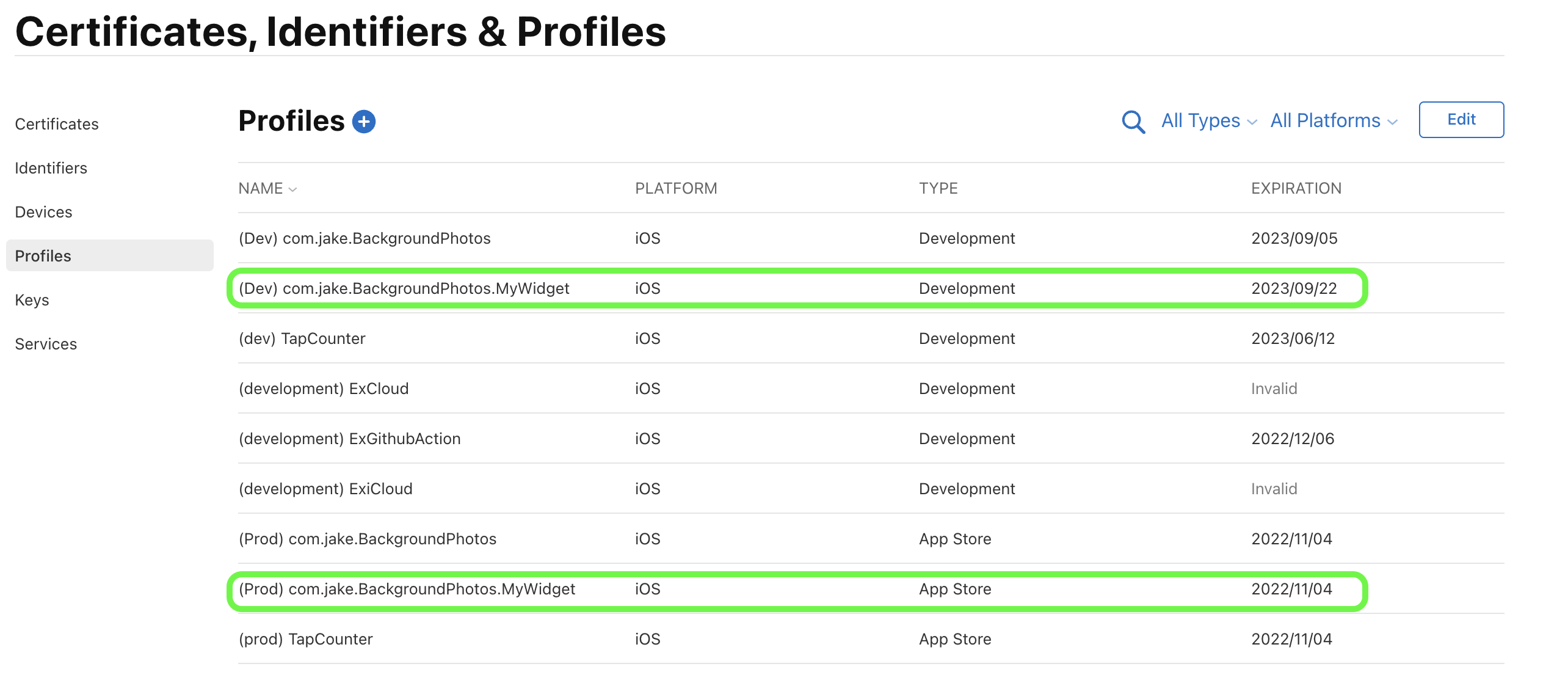Open (Dev) com.jake.BackgroundPhotos profile
This screenshot has height=683, width=1568.
point(365,238)
